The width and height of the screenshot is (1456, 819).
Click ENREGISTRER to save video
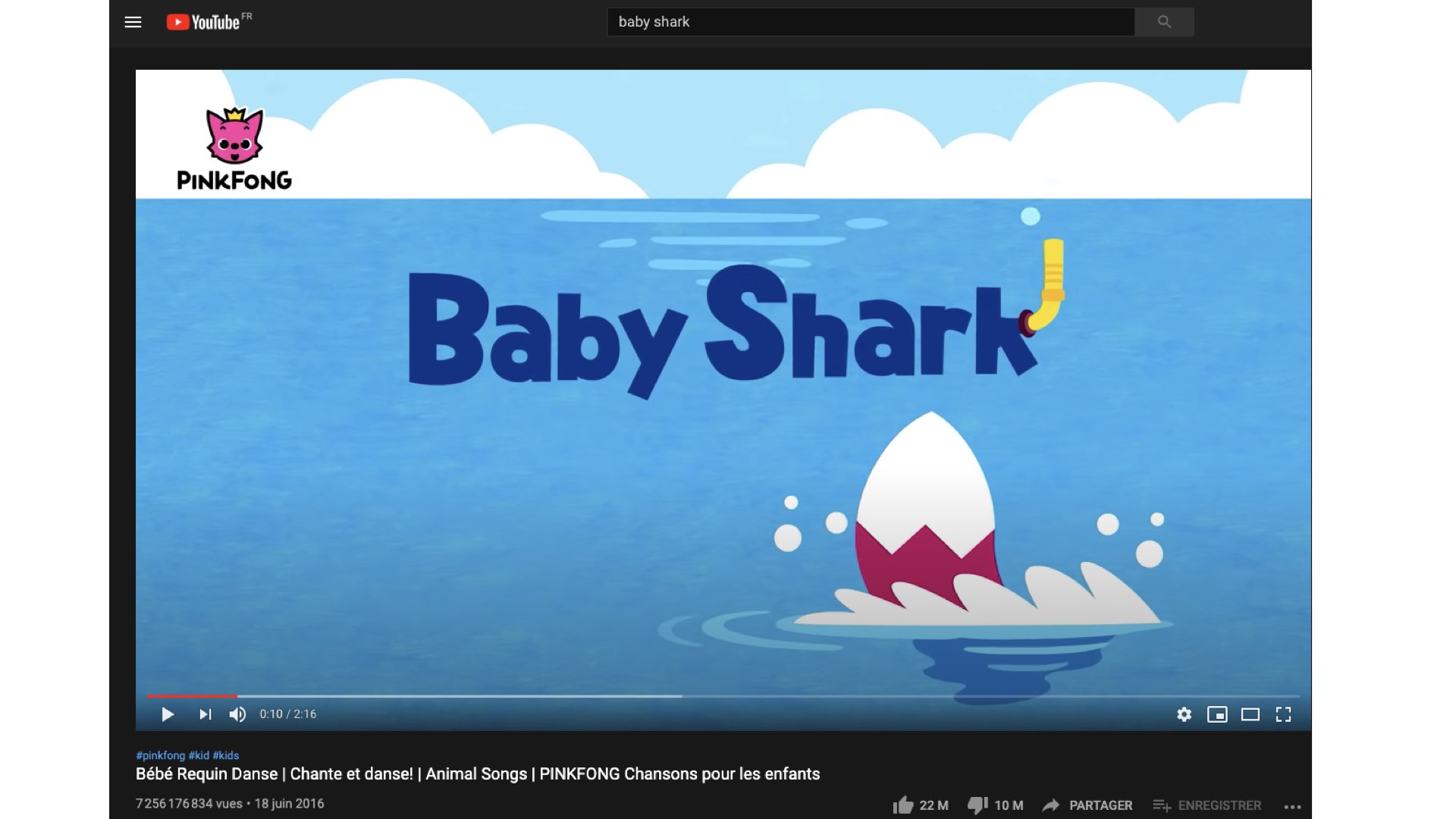pyautogui.click(x=1207, y=805)
